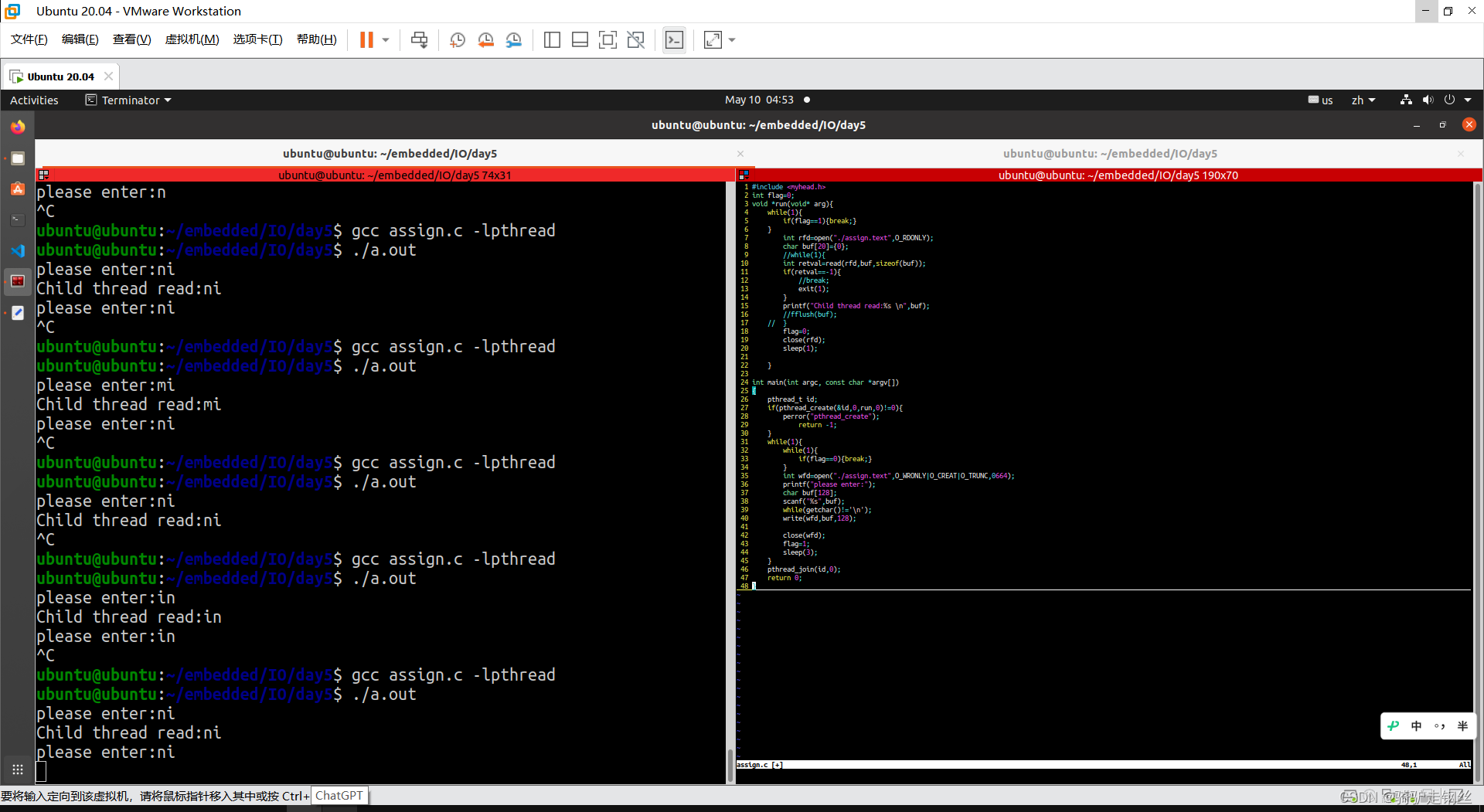
Task: Click the pthread_join(id,0) line in vim
Action: pos(803,569)
